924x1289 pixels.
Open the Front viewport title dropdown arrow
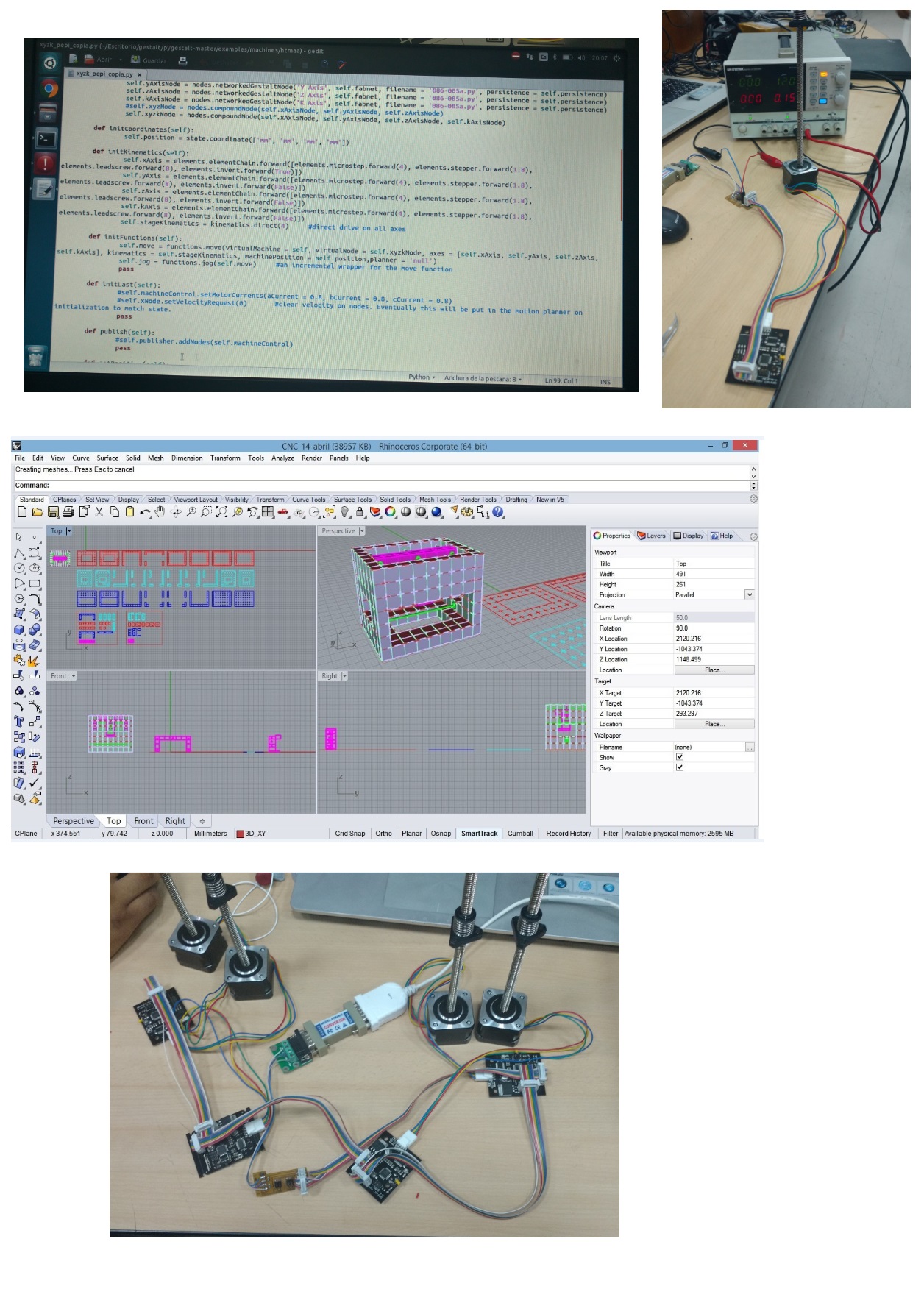[x=73, y=676]
